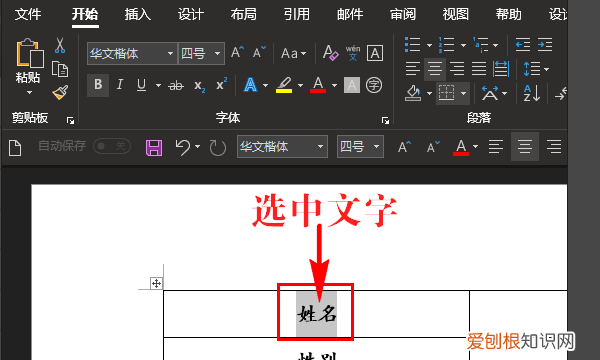
Task: Apply distributed alignment
Action: [x=501, y=69]
